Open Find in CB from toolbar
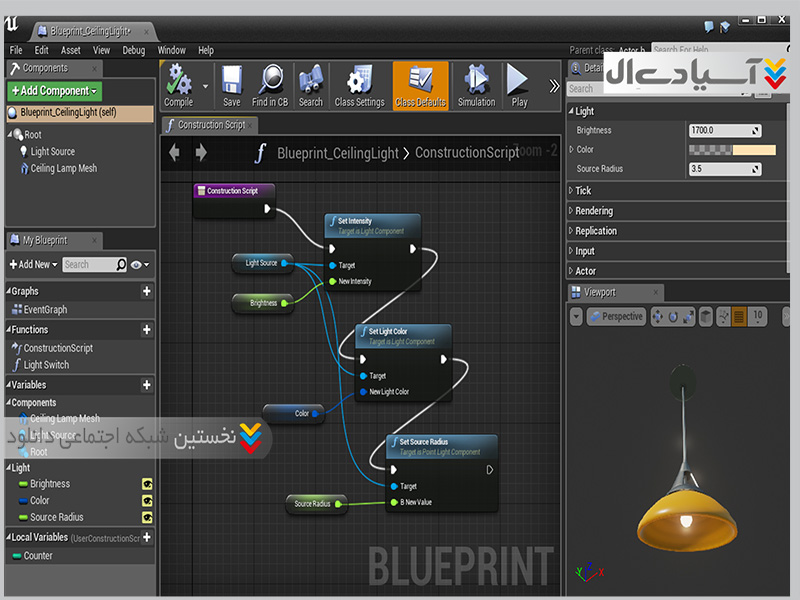The width and height of the screenshot is (800, 600). click(270, 81)
